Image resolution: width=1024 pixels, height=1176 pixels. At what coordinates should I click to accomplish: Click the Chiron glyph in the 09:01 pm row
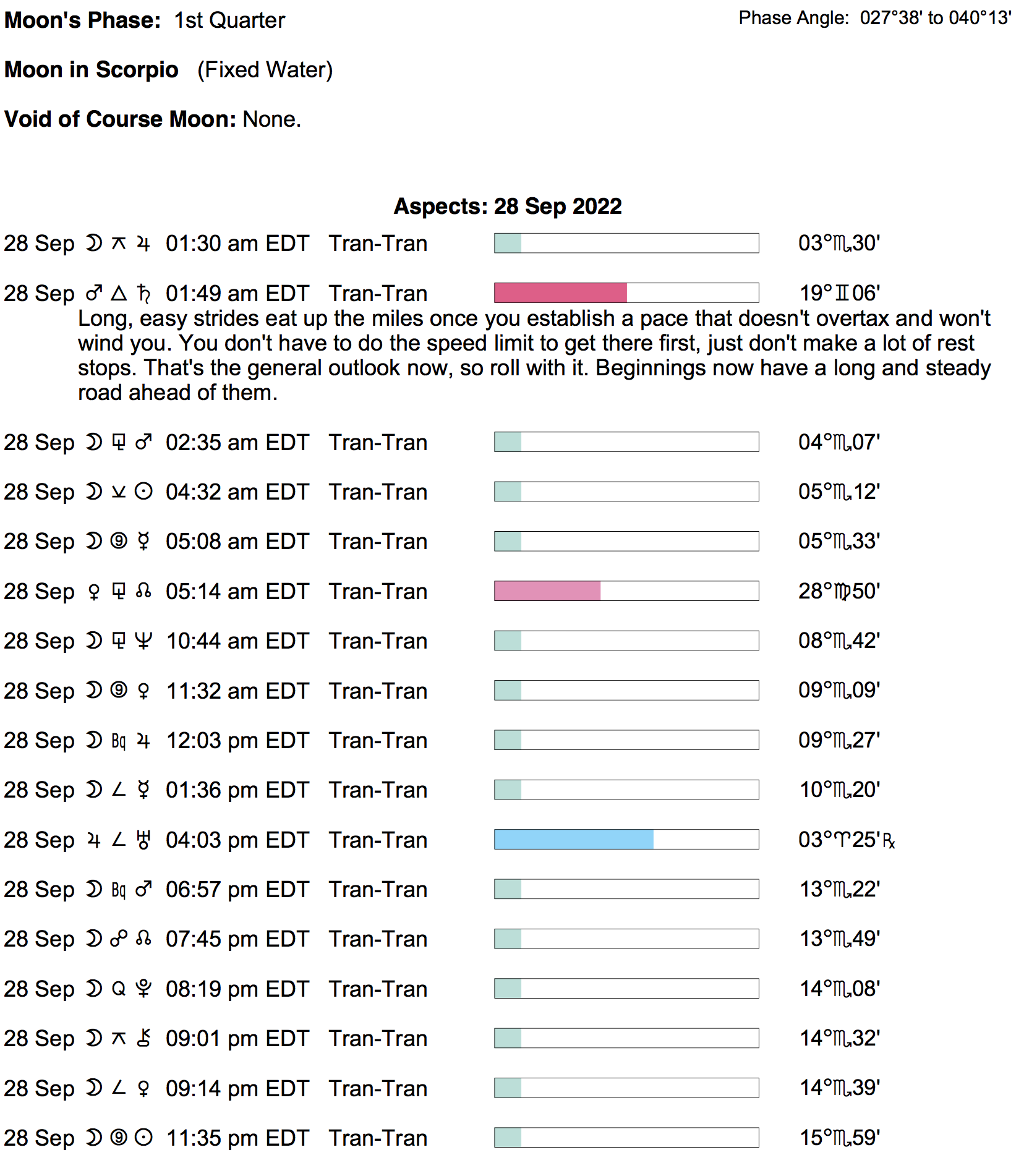click(143, 1038)
